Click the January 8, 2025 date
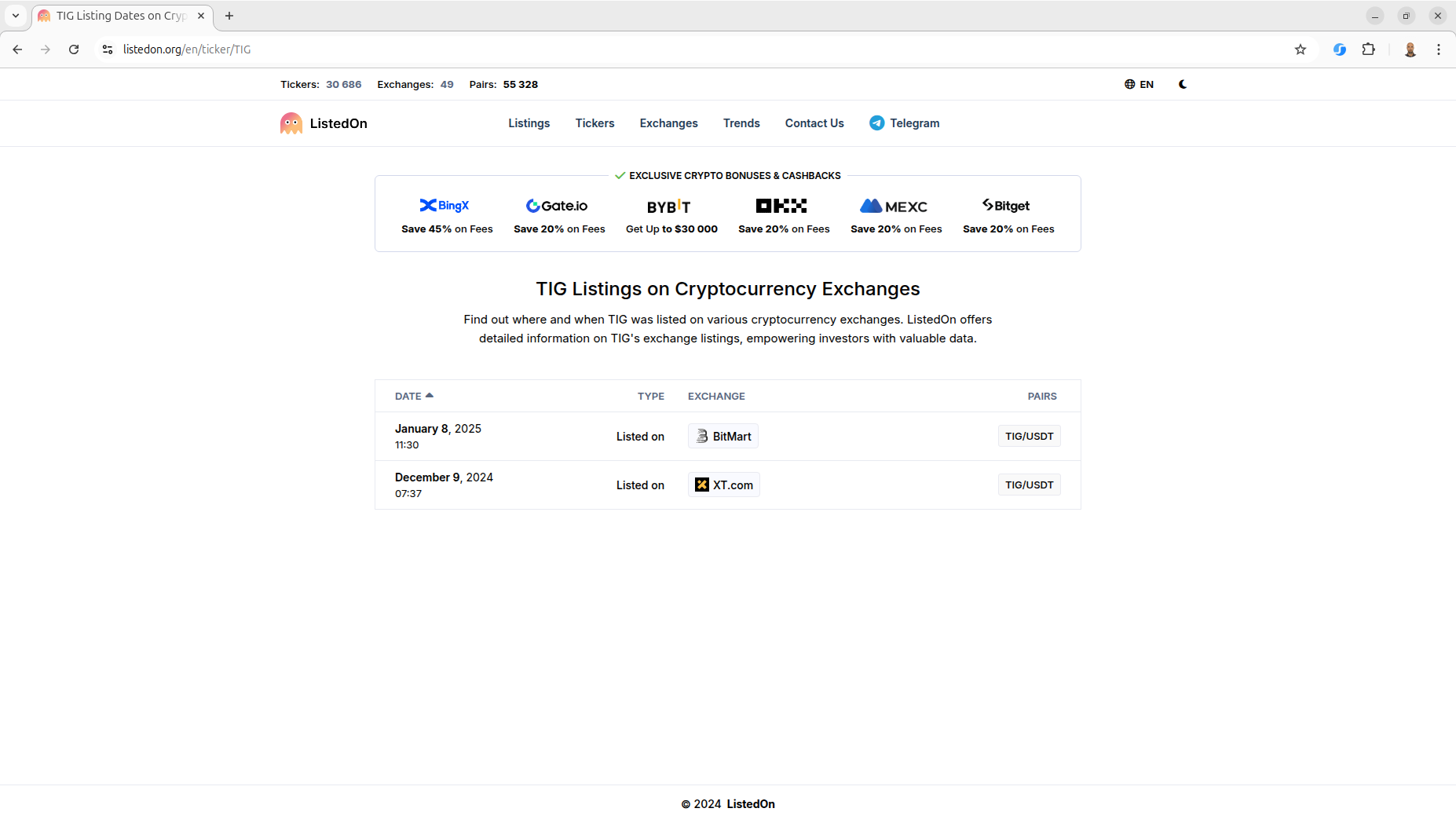1456x823 pixels. pyautogui.click(x=438, y=429)
